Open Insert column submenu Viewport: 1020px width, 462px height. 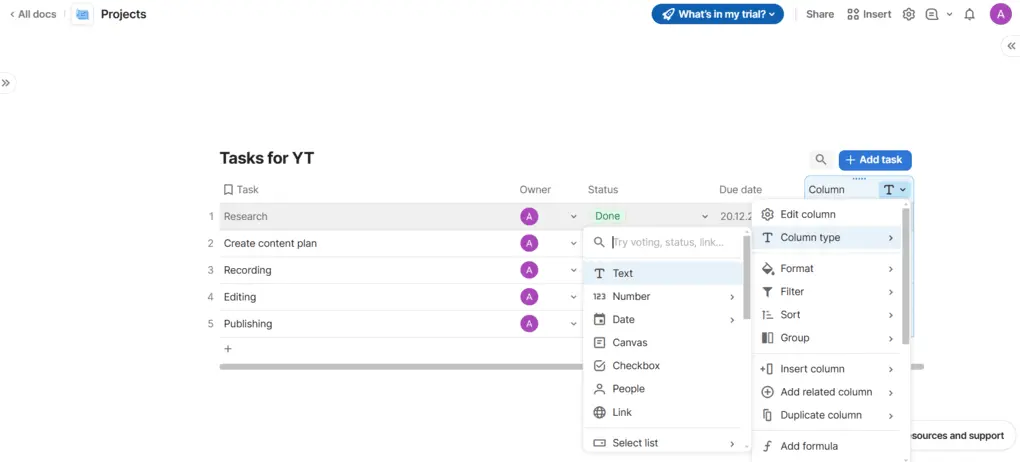click(x=827, y=369)
